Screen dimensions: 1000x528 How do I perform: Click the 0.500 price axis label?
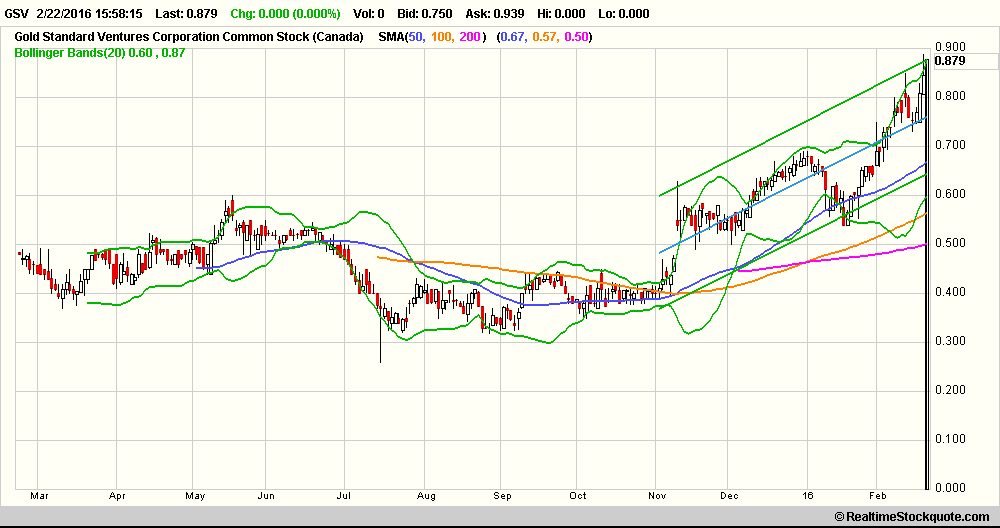[x=949, y=243]
